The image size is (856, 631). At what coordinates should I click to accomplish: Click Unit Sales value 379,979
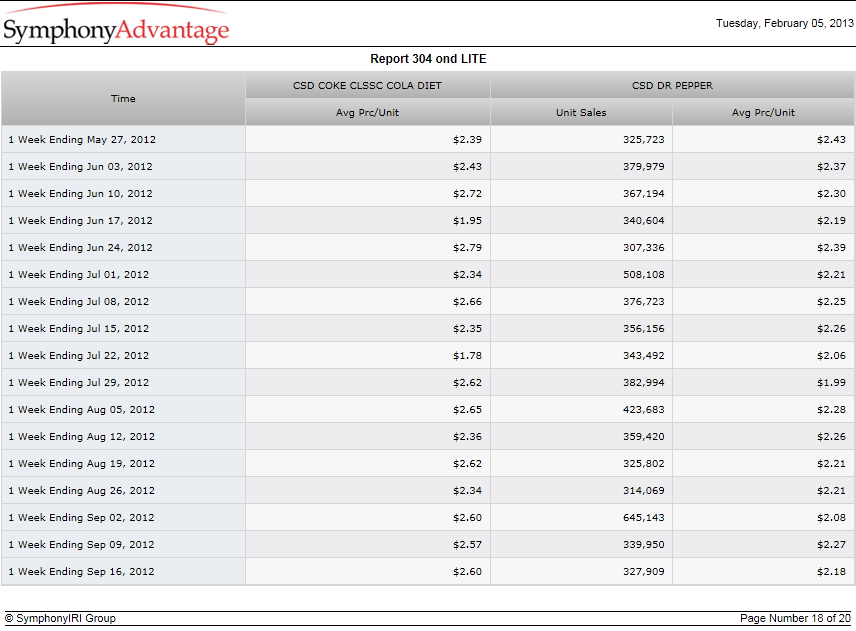[x=644, y=166]
